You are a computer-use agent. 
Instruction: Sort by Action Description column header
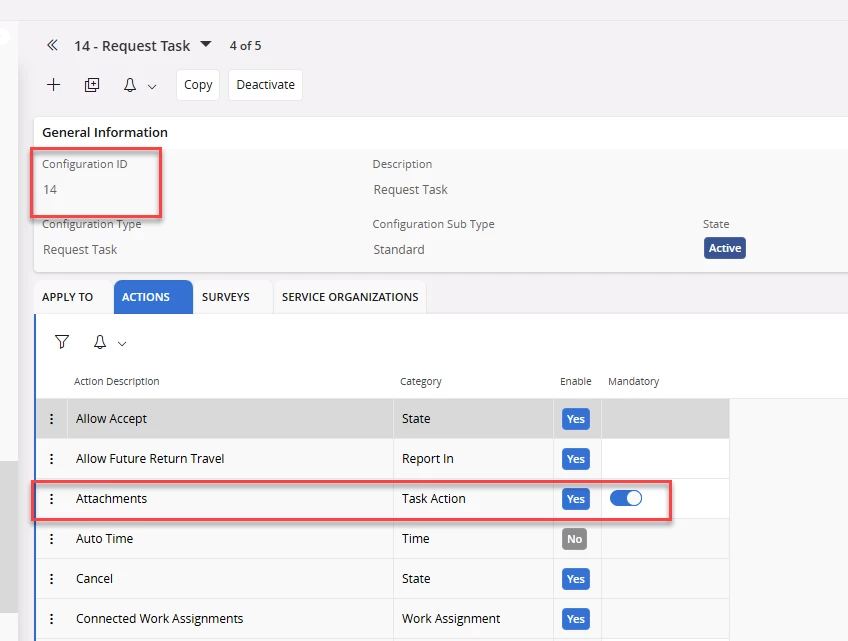[x=116, y=381]
